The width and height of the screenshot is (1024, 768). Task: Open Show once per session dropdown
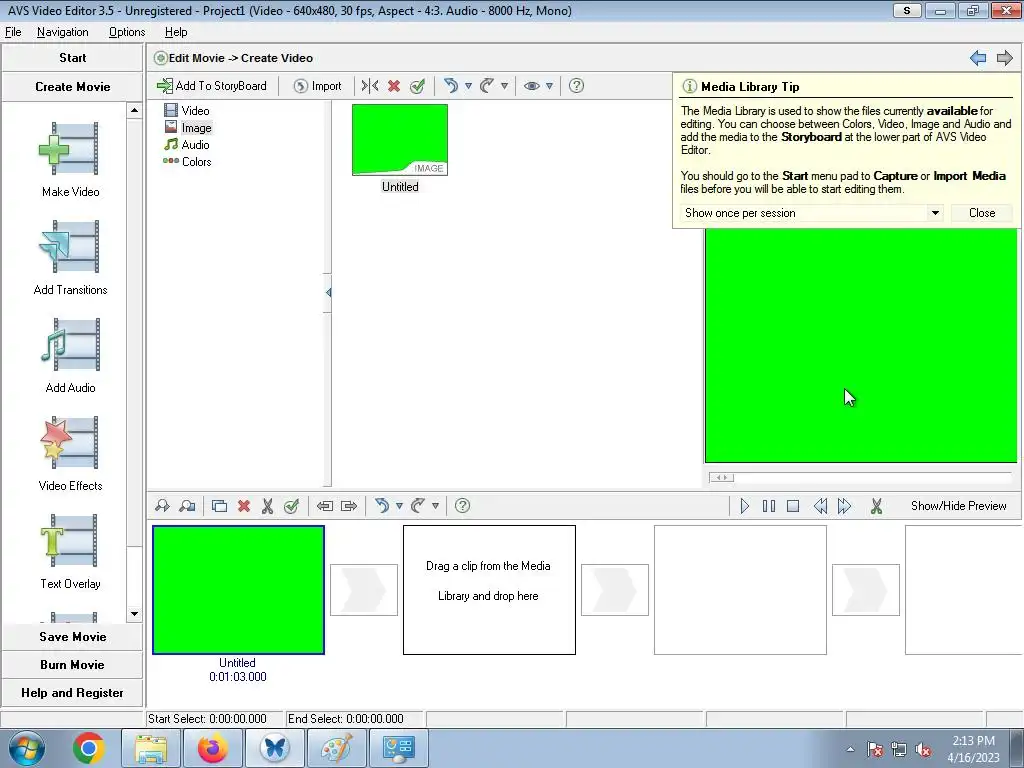point(935,213)
